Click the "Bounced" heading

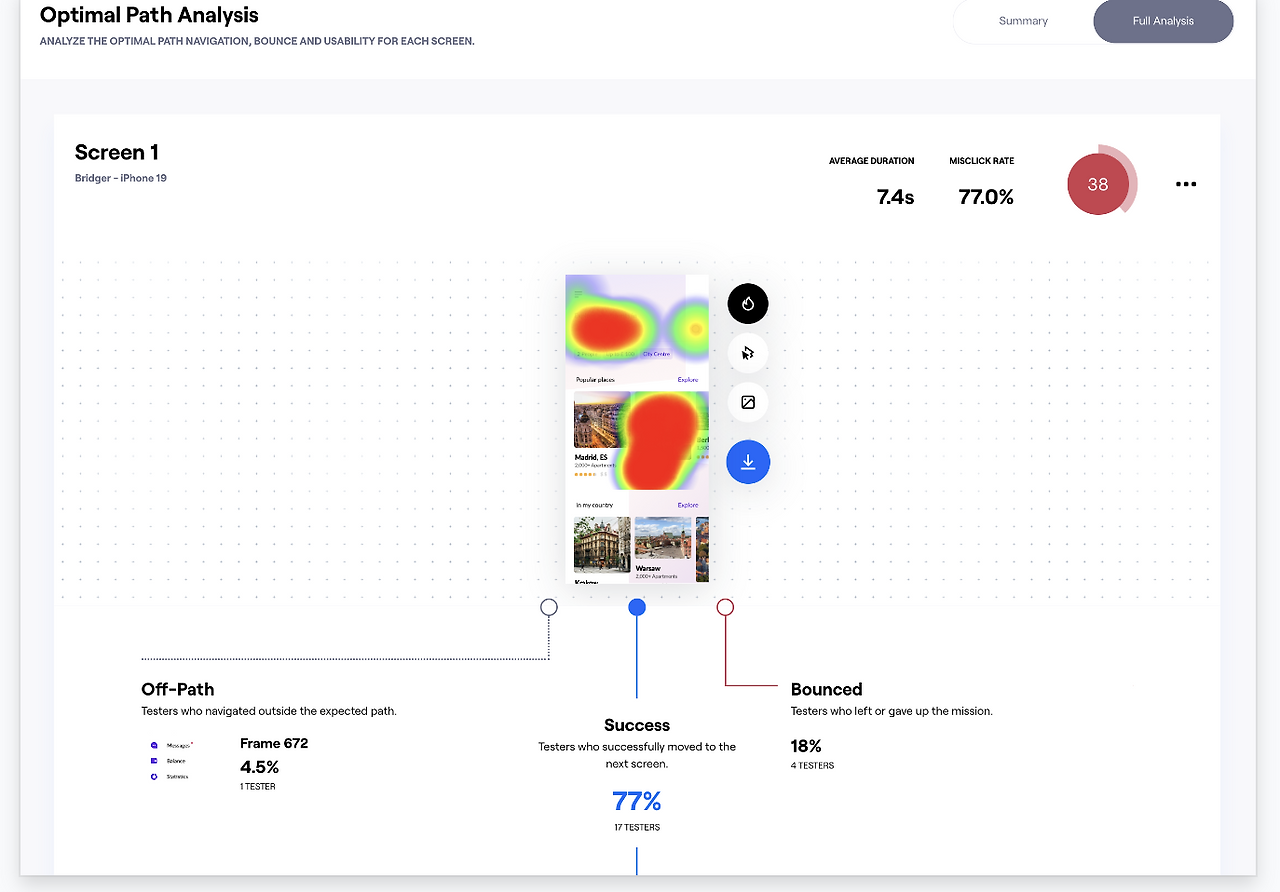[x=827, y=689]
